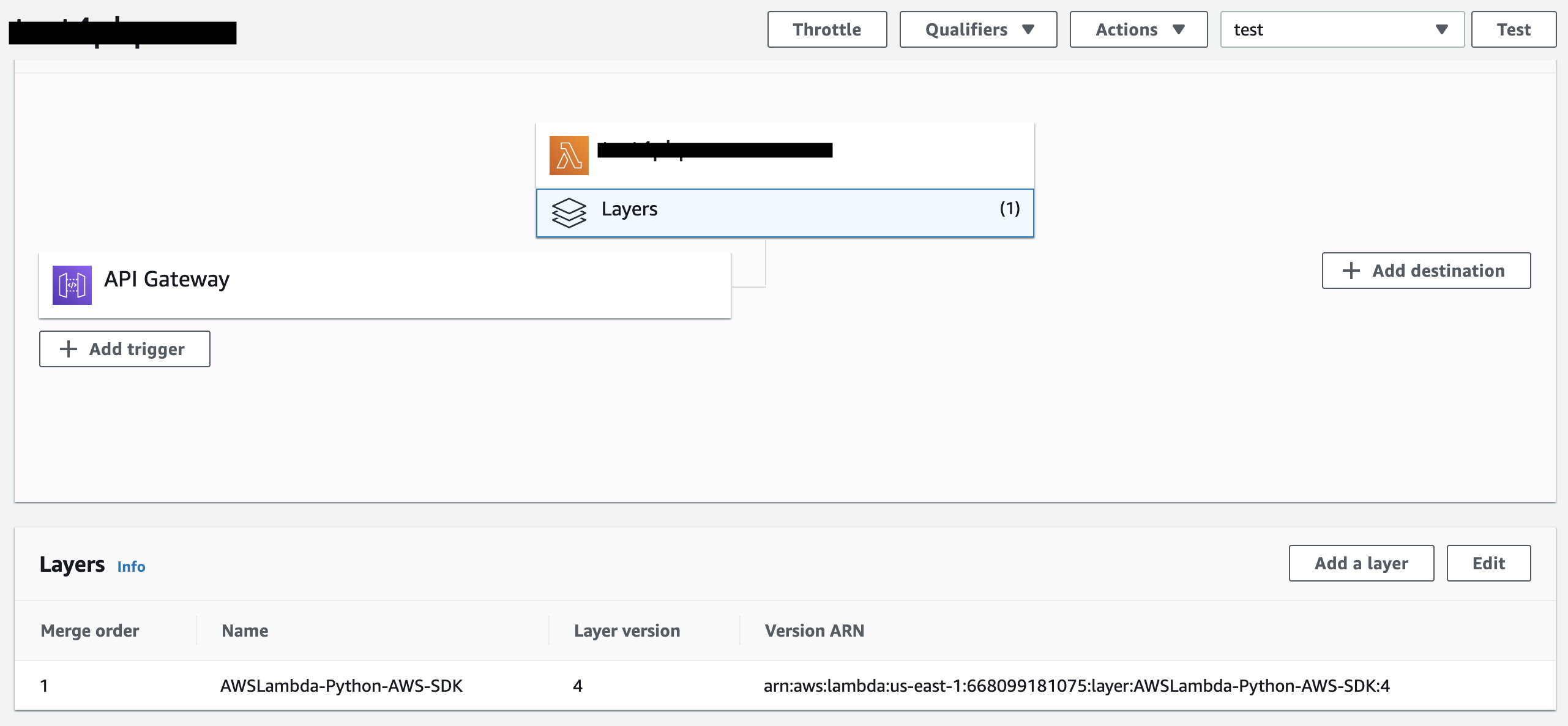Click Add trigger button
Viewport: 1568px width, 726px height.
(125, 349)
